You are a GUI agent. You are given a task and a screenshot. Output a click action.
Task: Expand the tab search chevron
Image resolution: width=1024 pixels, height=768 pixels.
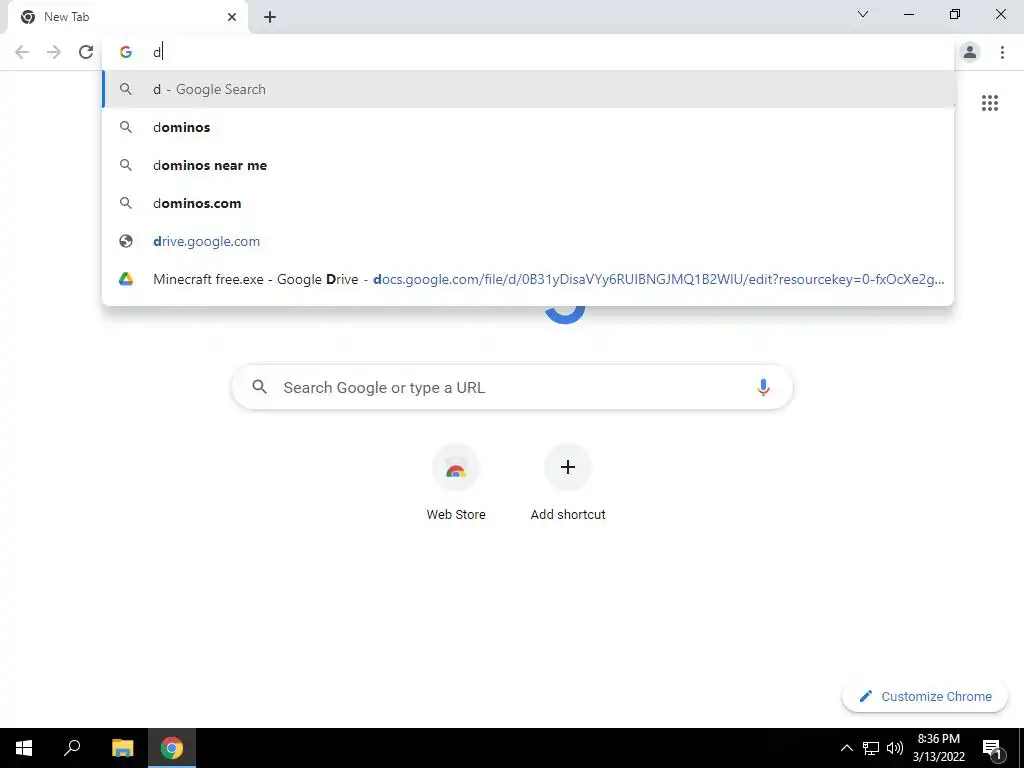863,14
